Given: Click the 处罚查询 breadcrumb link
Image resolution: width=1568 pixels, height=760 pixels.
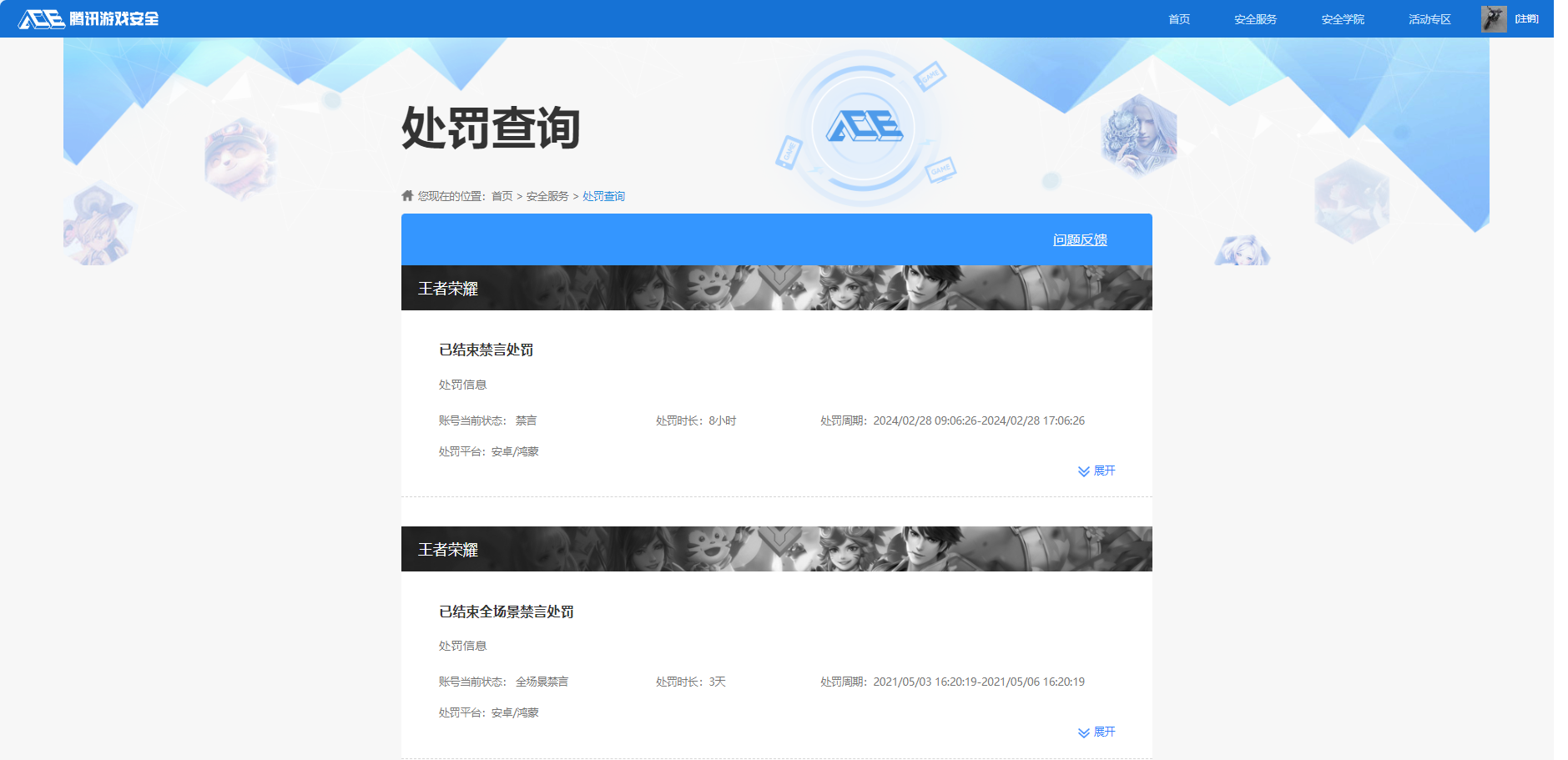Looking at the screenshot, I should point(603,196).
